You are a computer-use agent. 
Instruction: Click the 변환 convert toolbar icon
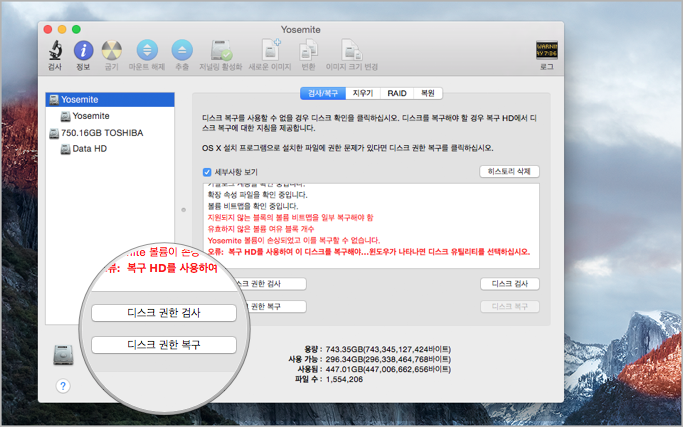(308, 50)
